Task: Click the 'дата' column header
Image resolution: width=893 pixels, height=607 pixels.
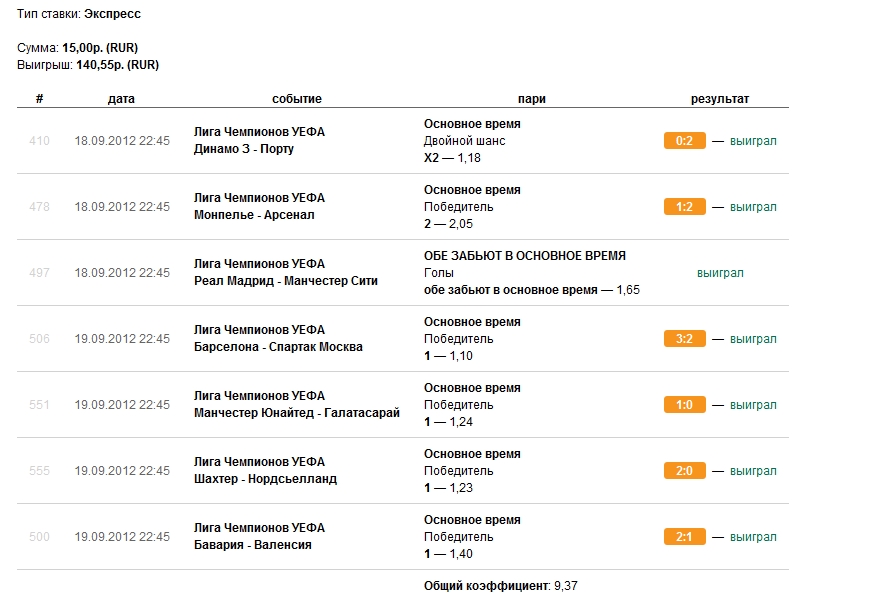Action: [x=122, y=99]
